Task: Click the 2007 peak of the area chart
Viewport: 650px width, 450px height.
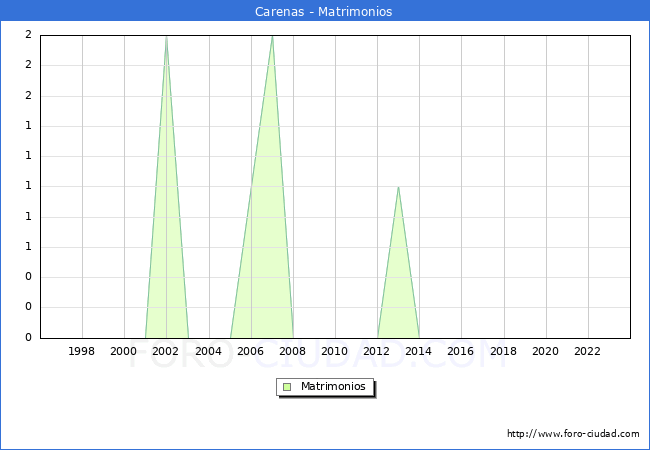Action: [272, 37]
